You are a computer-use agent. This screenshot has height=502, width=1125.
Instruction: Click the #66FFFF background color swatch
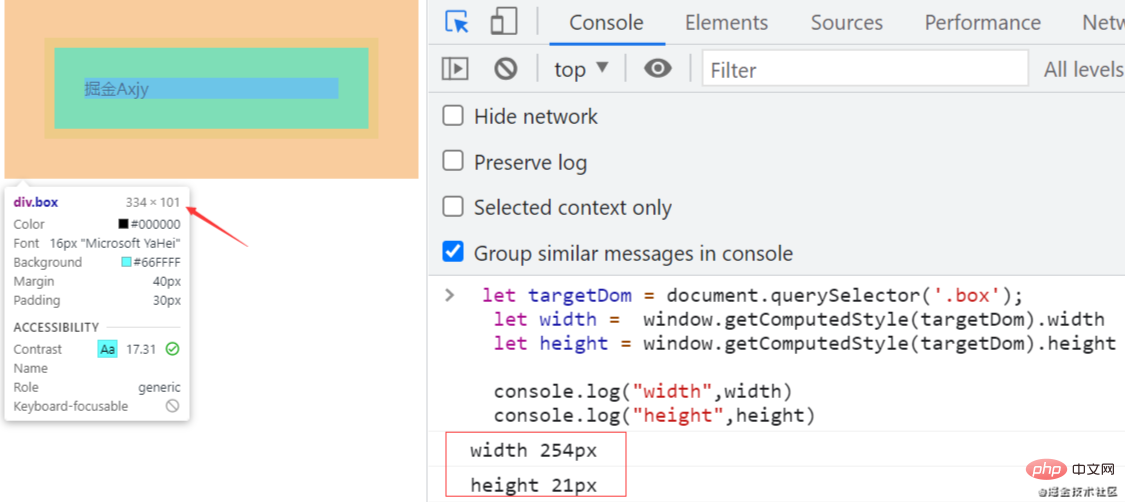126,262
